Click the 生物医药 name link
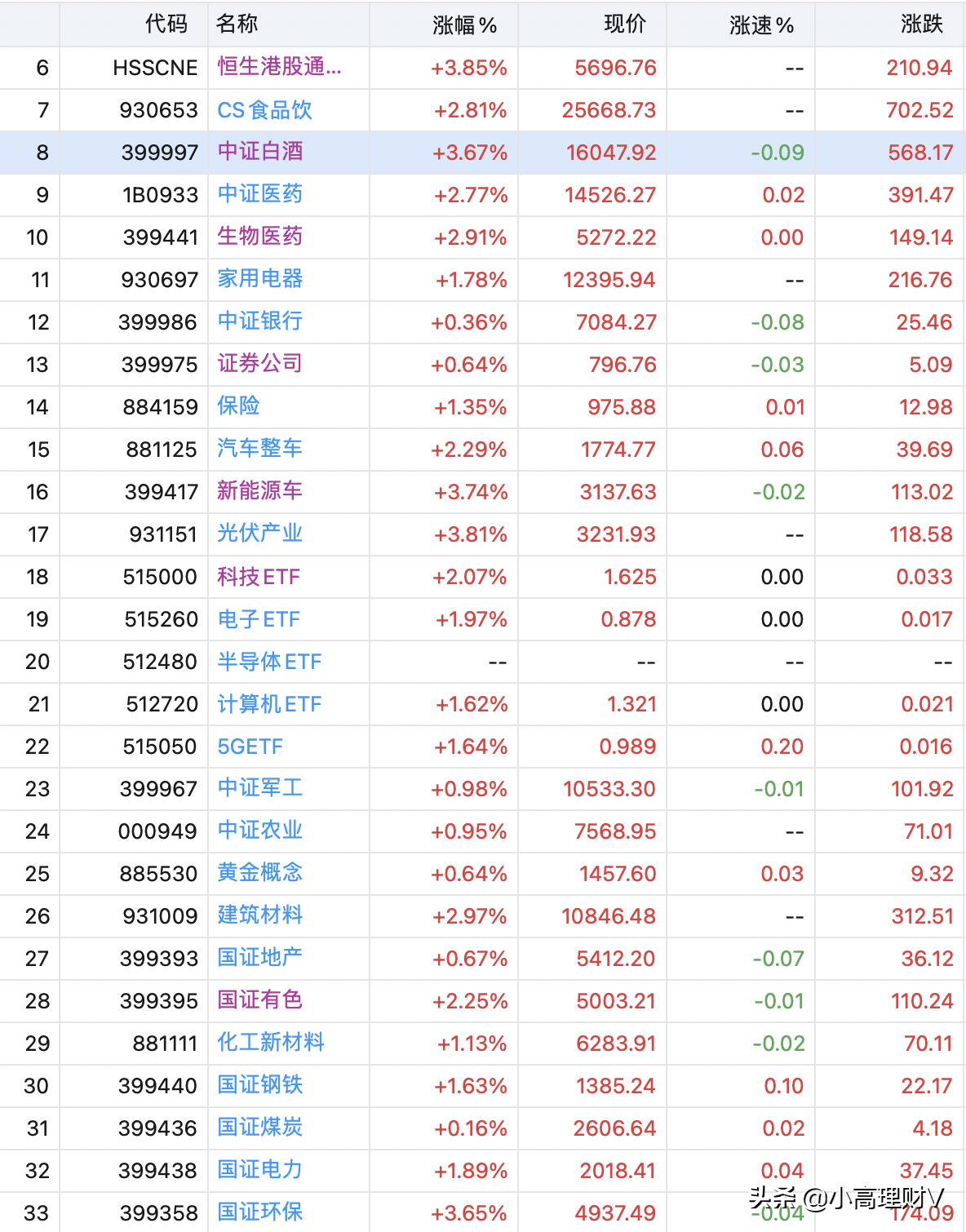 [x=260, y=237]
